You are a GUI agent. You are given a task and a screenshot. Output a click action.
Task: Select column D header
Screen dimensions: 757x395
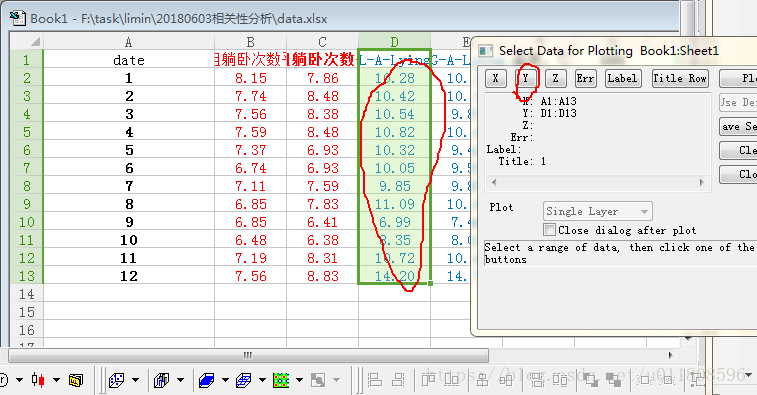(x=394, y=42)
